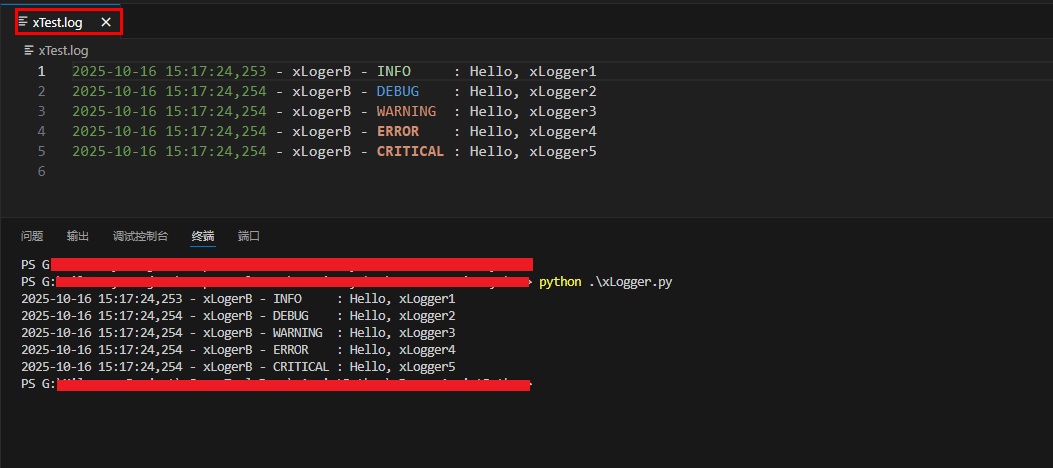This screenshot has width=1053, height=468.
Task: Click the INFO level word in editor
Action: (x=394, y=72)
